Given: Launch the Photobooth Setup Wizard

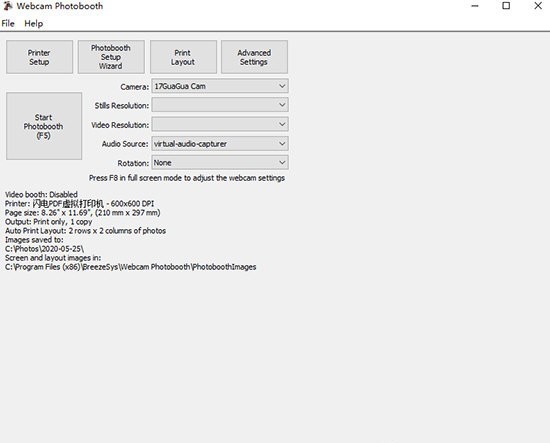Looking at the screenshot, I should click(111, 57).
